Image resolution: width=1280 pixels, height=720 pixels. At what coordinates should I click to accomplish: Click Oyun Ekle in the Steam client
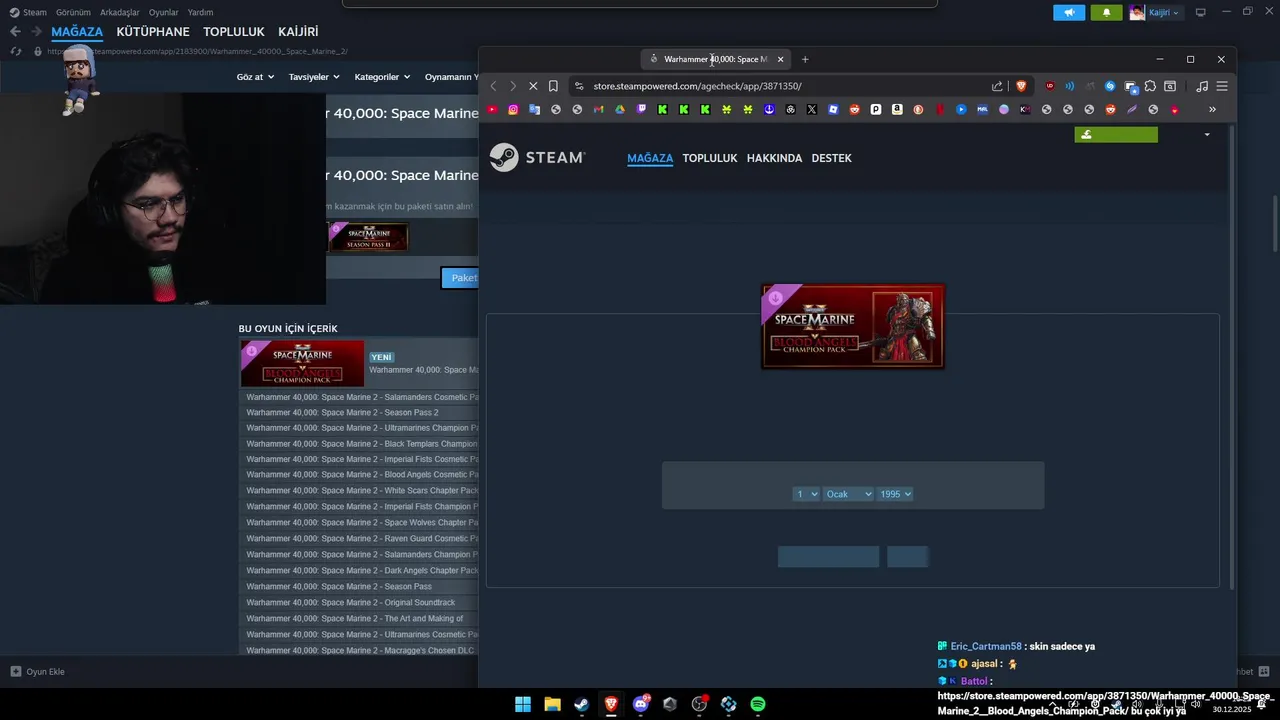[38, 672]
